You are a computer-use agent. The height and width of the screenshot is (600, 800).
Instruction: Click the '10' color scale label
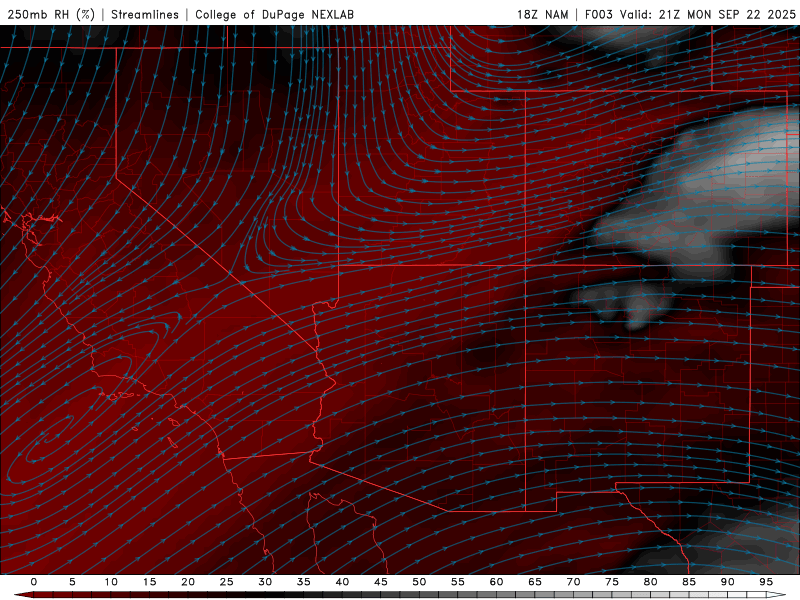[111, 582]
